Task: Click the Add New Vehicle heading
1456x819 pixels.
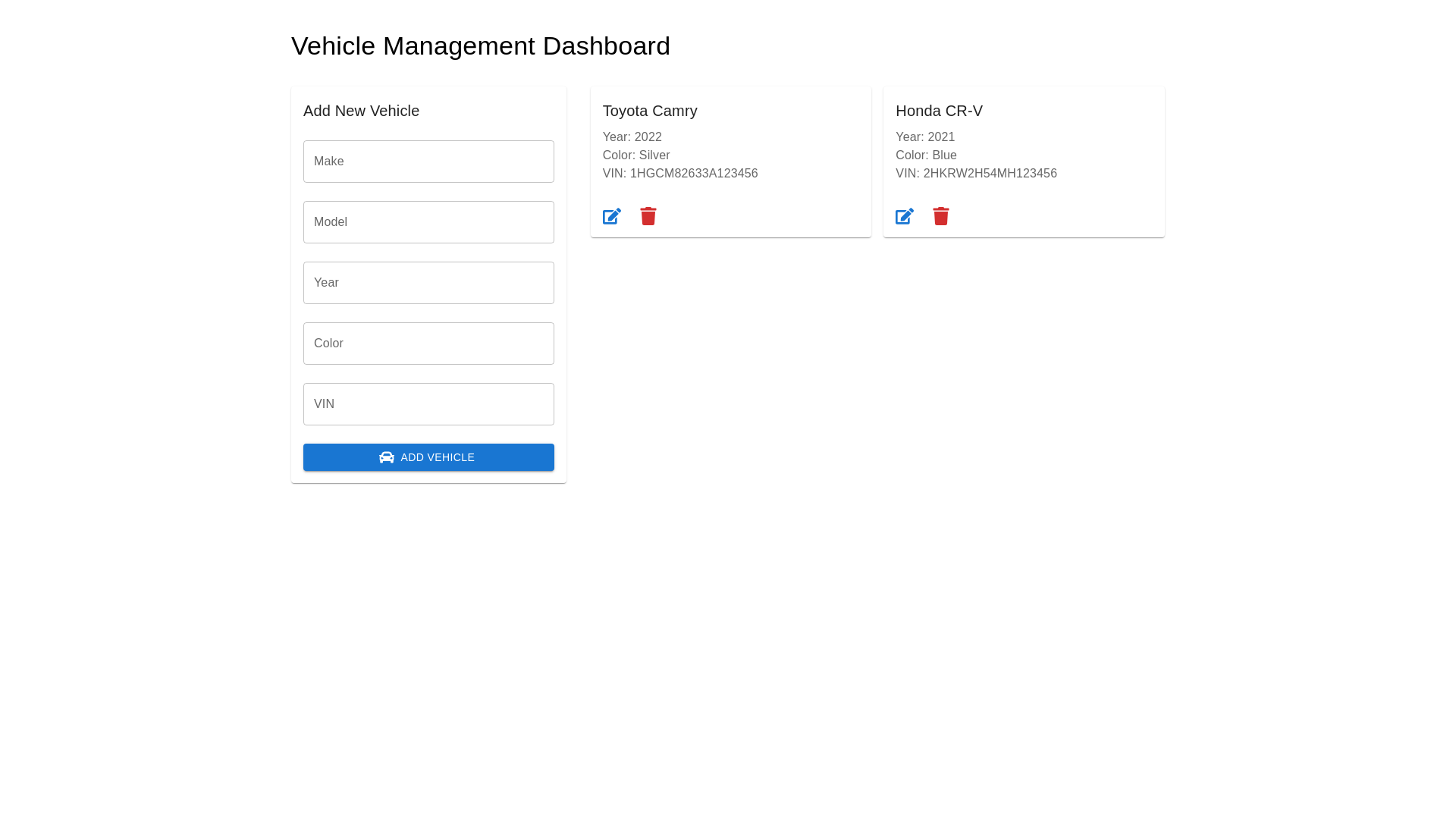Action: pyautogui.click(x=361, y=111)
